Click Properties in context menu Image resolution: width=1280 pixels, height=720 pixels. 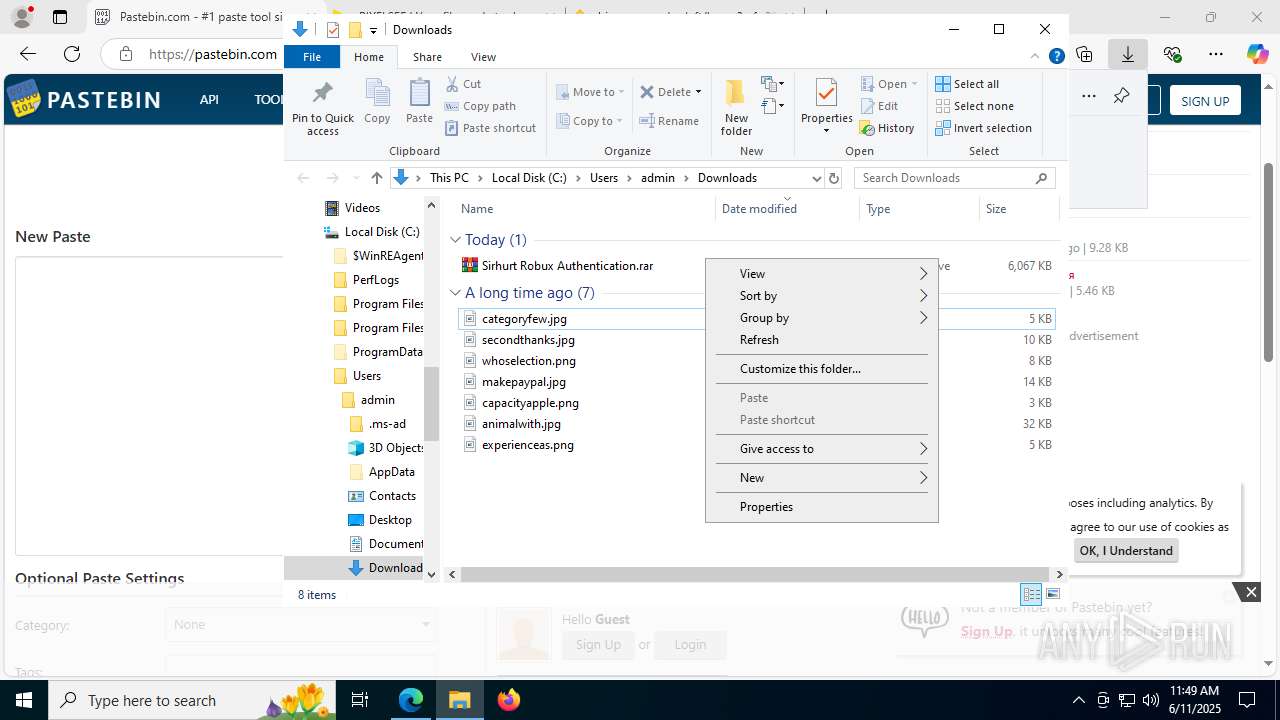pos(822,507)
